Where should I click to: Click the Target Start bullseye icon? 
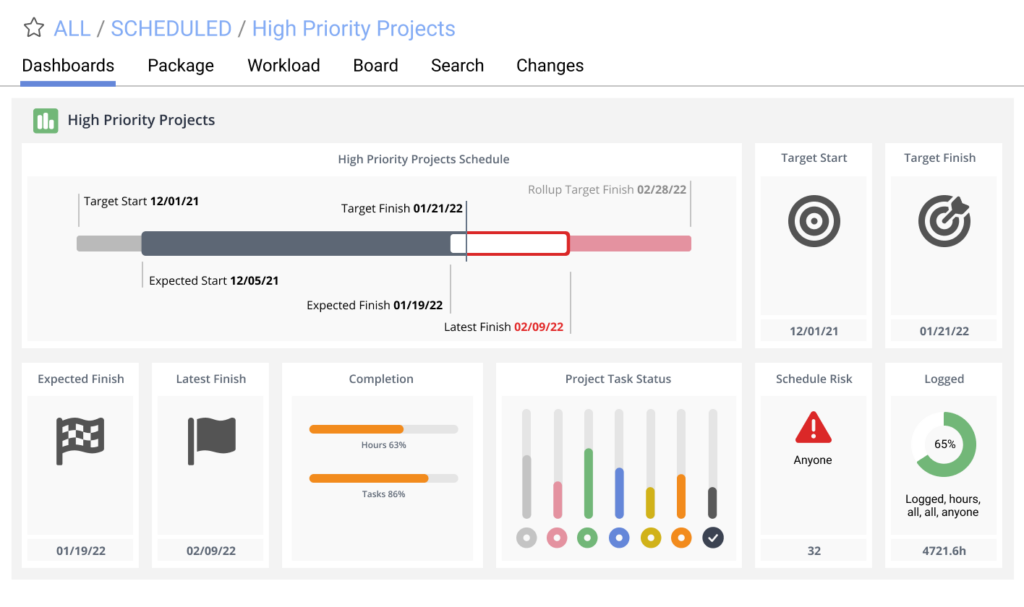814,221
